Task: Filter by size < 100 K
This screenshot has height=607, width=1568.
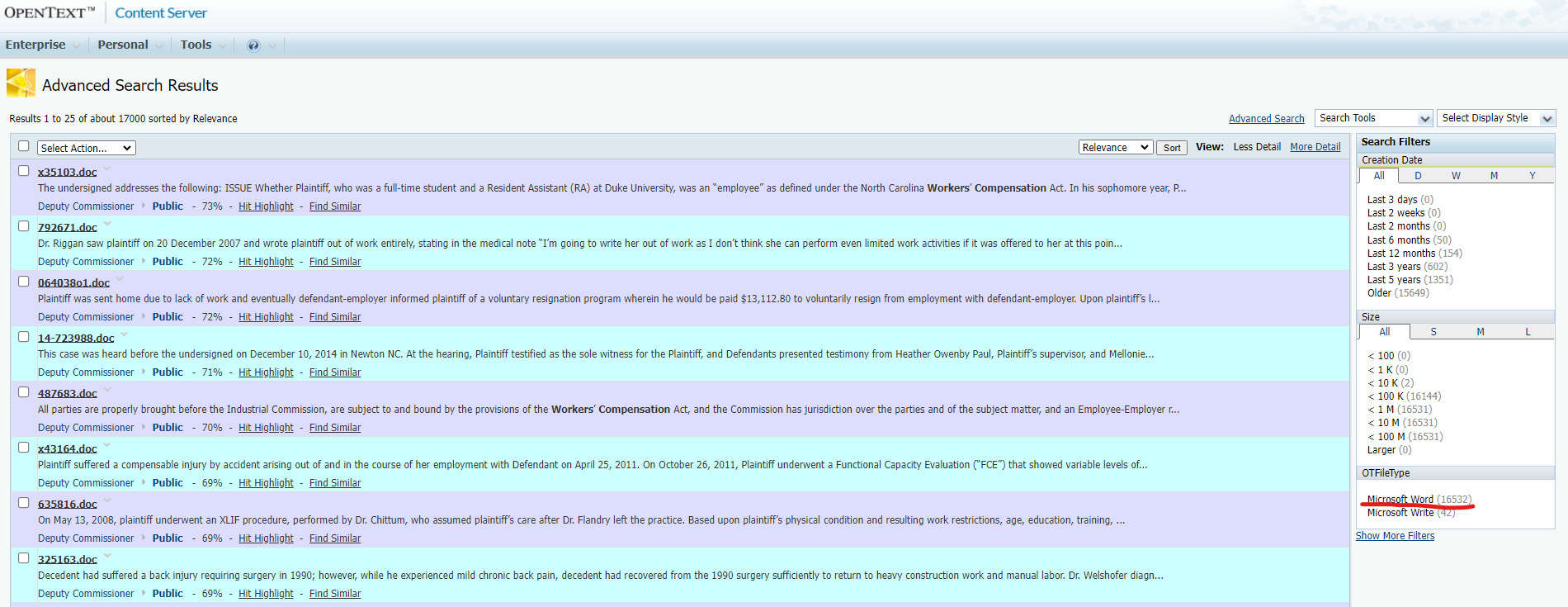Action: coord(1386,396)
